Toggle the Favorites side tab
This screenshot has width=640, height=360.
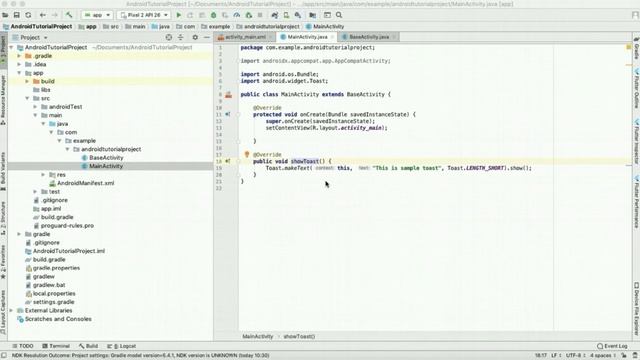(3, 262)
